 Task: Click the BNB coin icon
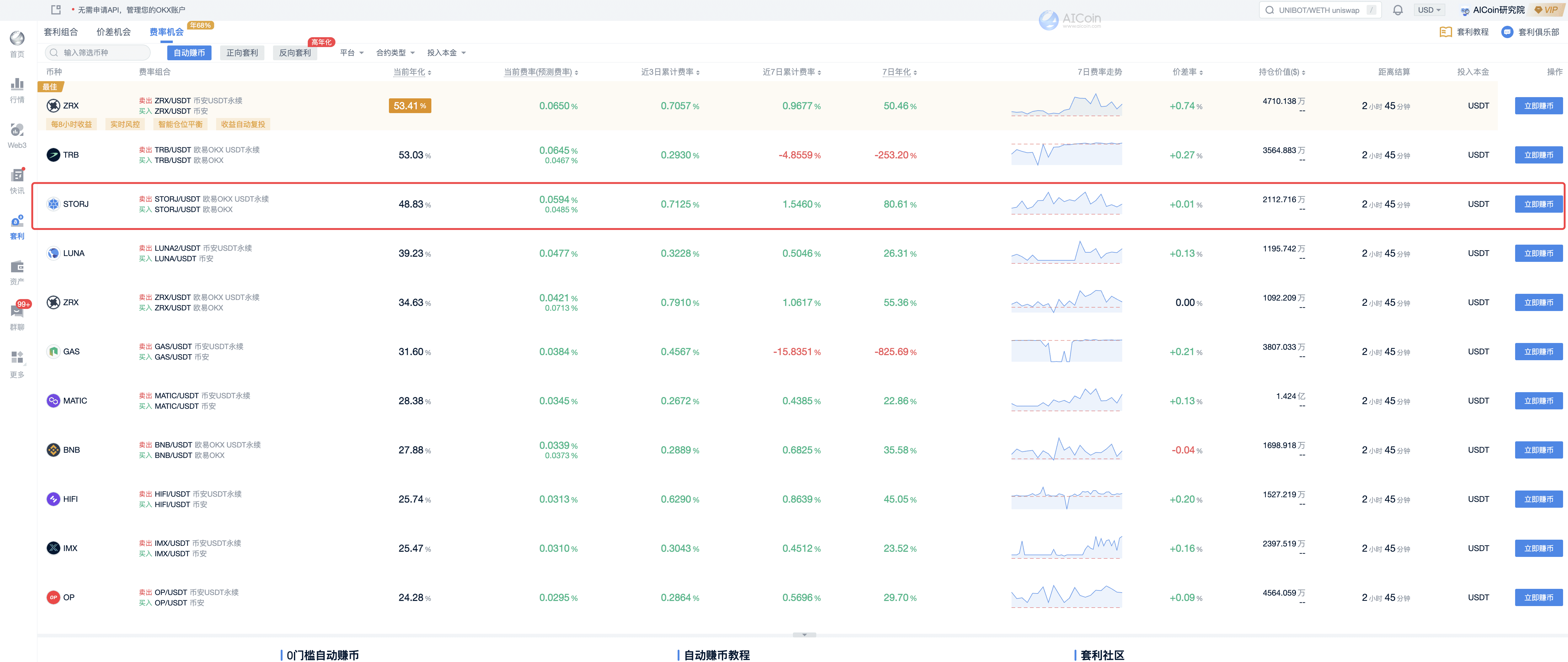point(53,450)
